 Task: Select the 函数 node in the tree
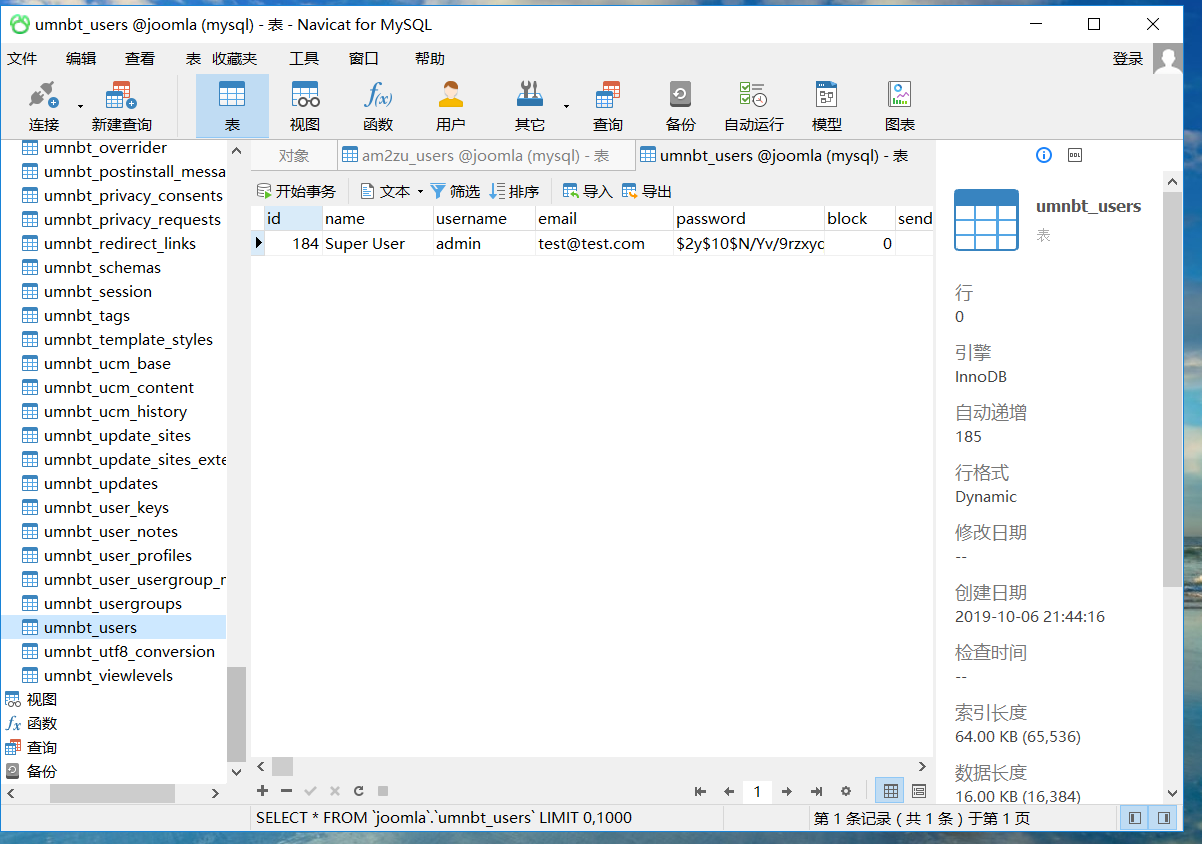42,723
